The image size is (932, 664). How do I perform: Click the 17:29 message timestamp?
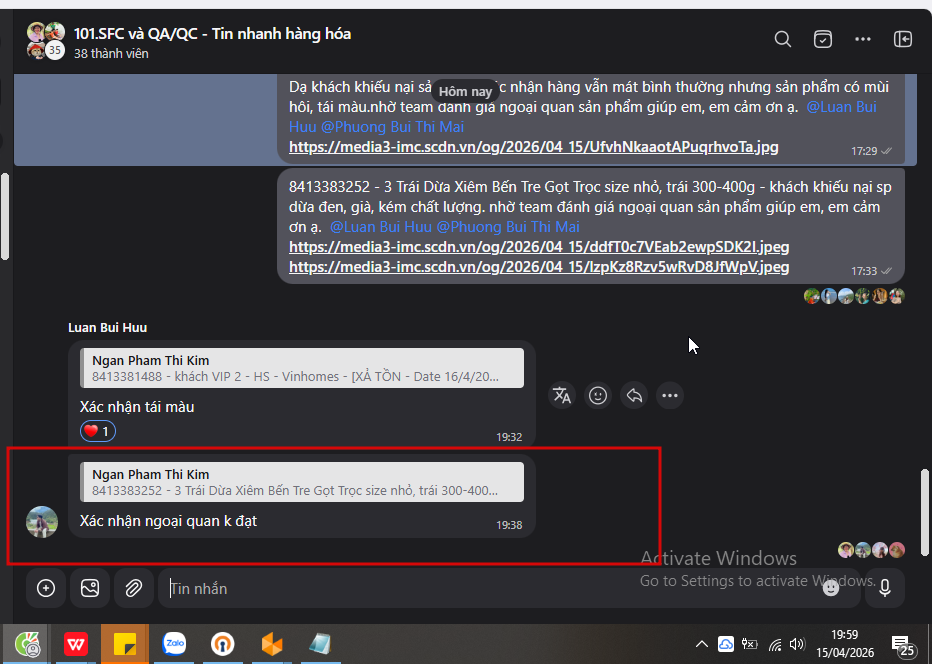point(864,151)
